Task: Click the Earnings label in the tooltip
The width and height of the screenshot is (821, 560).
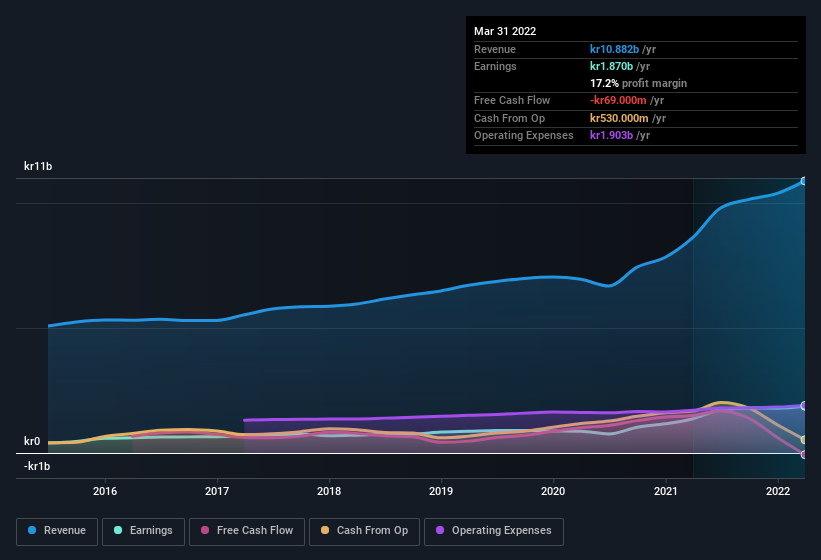Action: pos(495,66)
